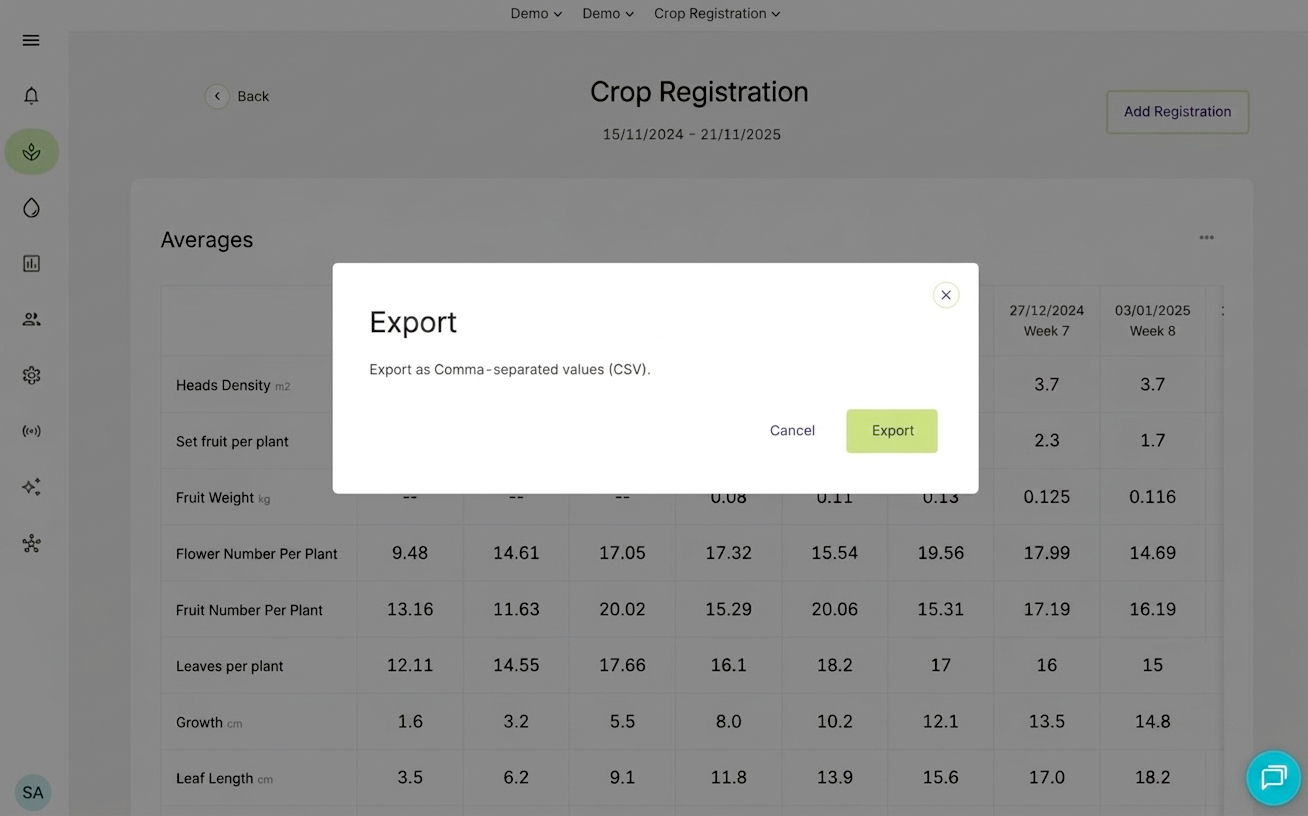This screenshot has width=1308, height=816.
Task: Click Flower Number value 19.56
Action: point(940,553)
